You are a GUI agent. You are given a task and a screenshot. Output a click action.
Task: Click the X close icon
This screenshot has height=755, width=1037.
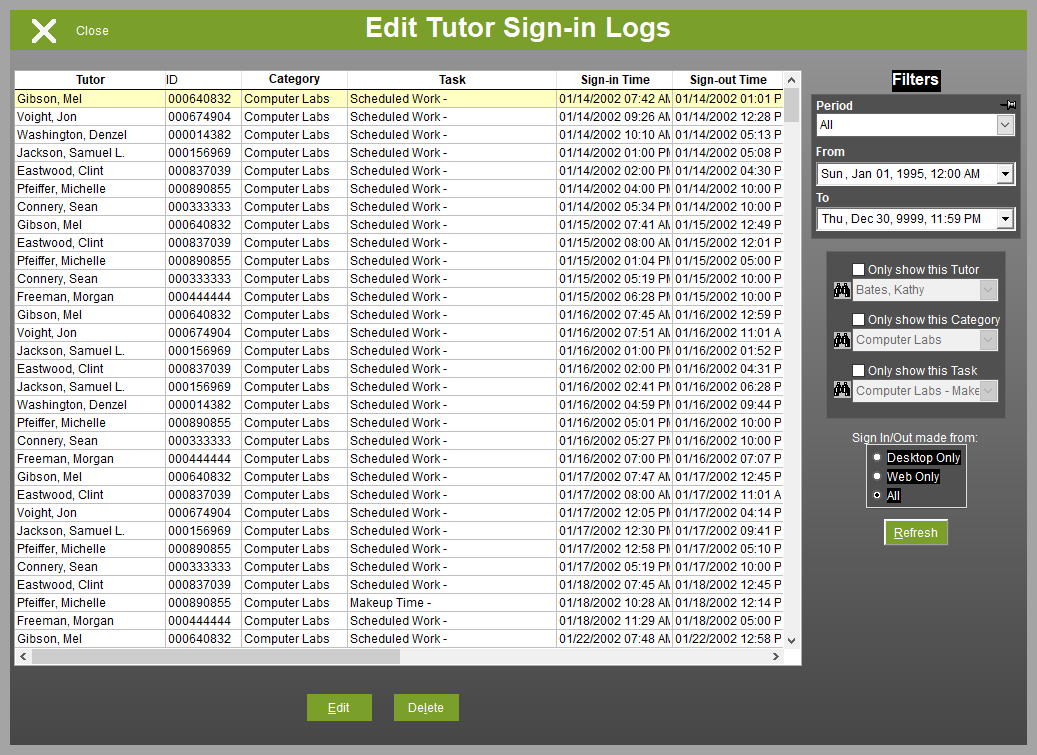click(x=44, y=31)
